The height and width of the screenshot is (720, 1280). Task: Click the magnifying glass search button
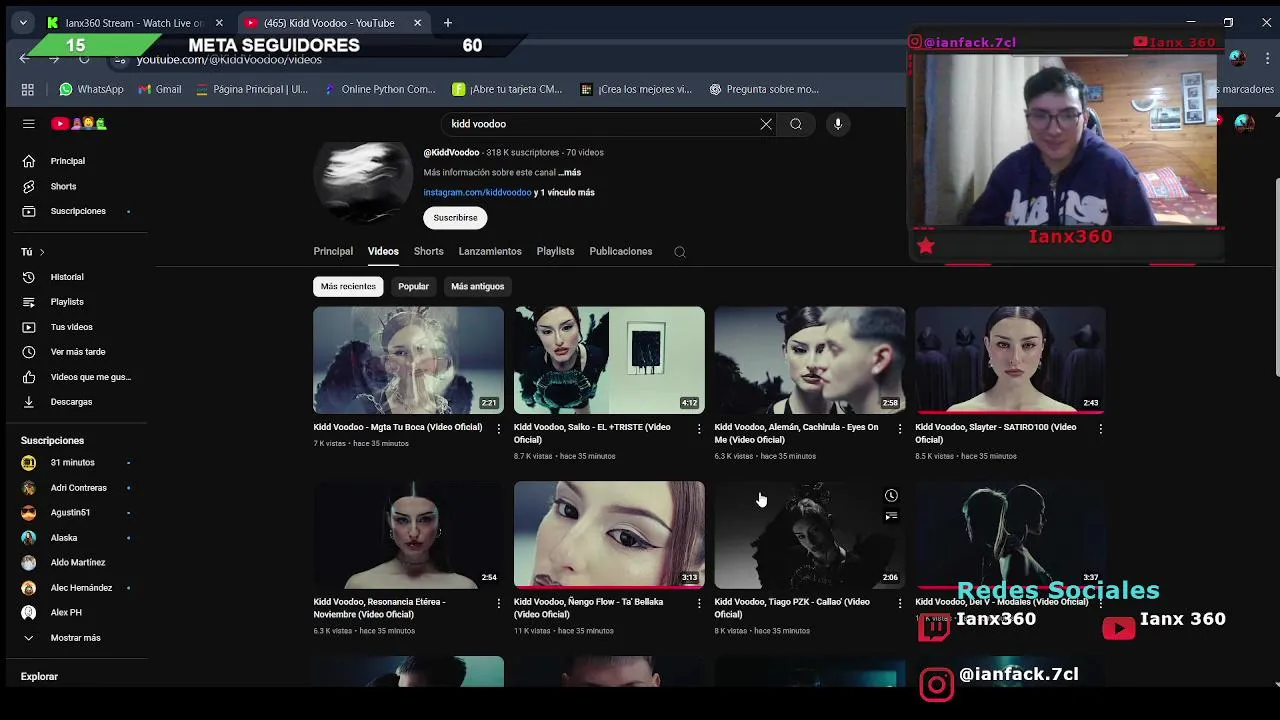pos(796,124)
